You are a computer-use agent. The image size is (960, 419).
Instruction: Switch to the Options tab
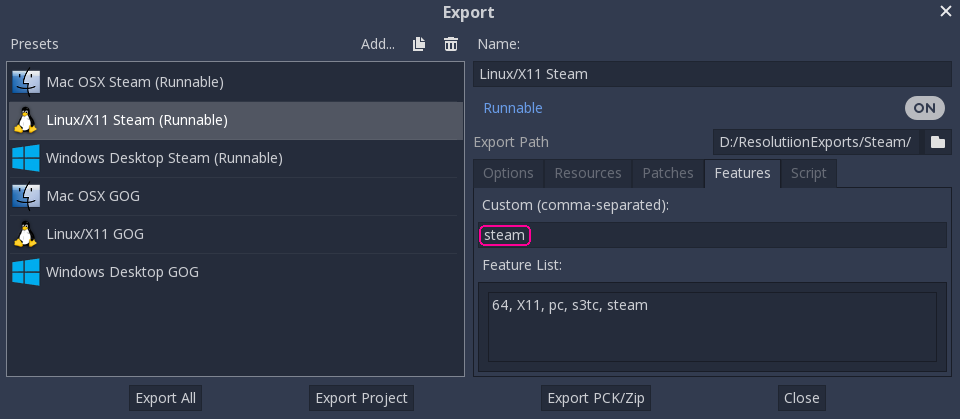click(508, 173)
